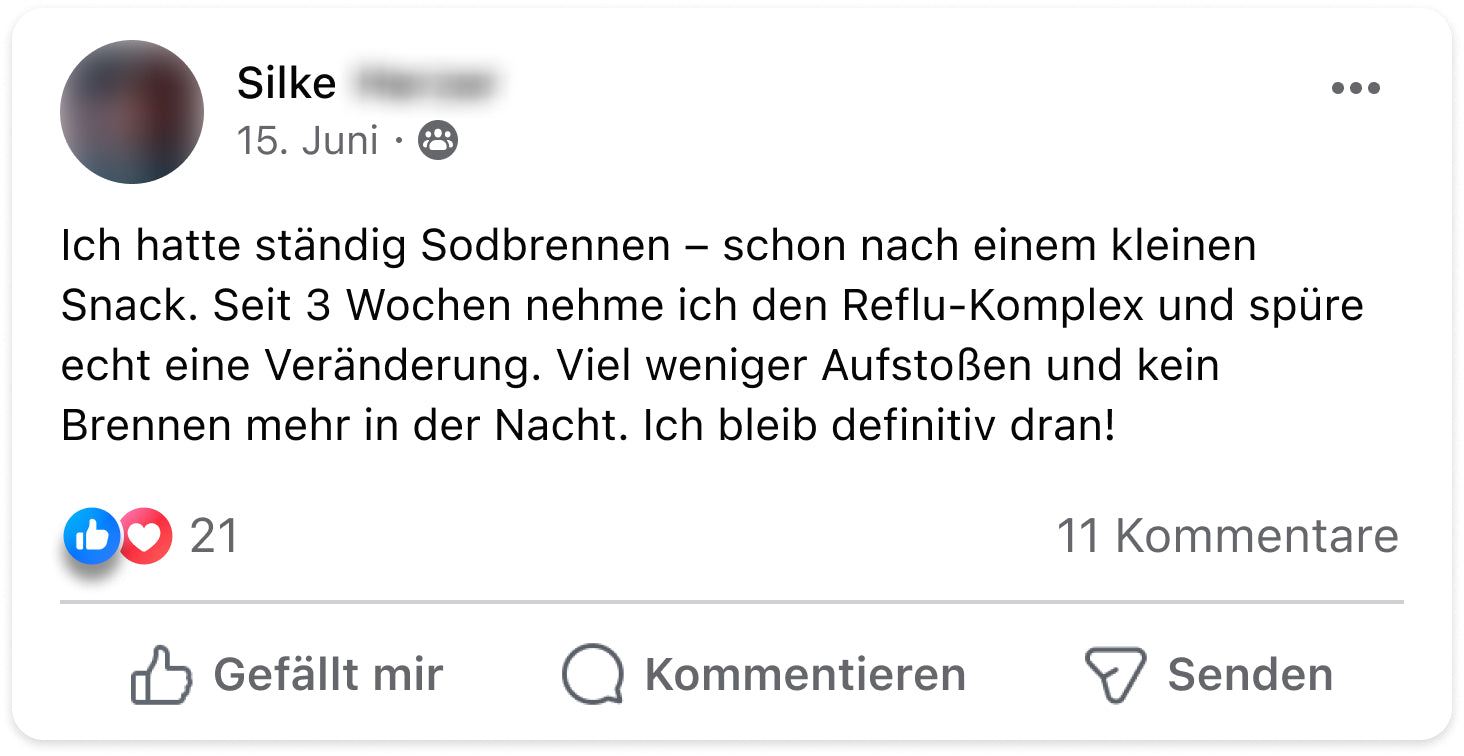Click the audience group icon beside the date
This screenshot has width=1464, height=756.
click(x=438, y=141)
